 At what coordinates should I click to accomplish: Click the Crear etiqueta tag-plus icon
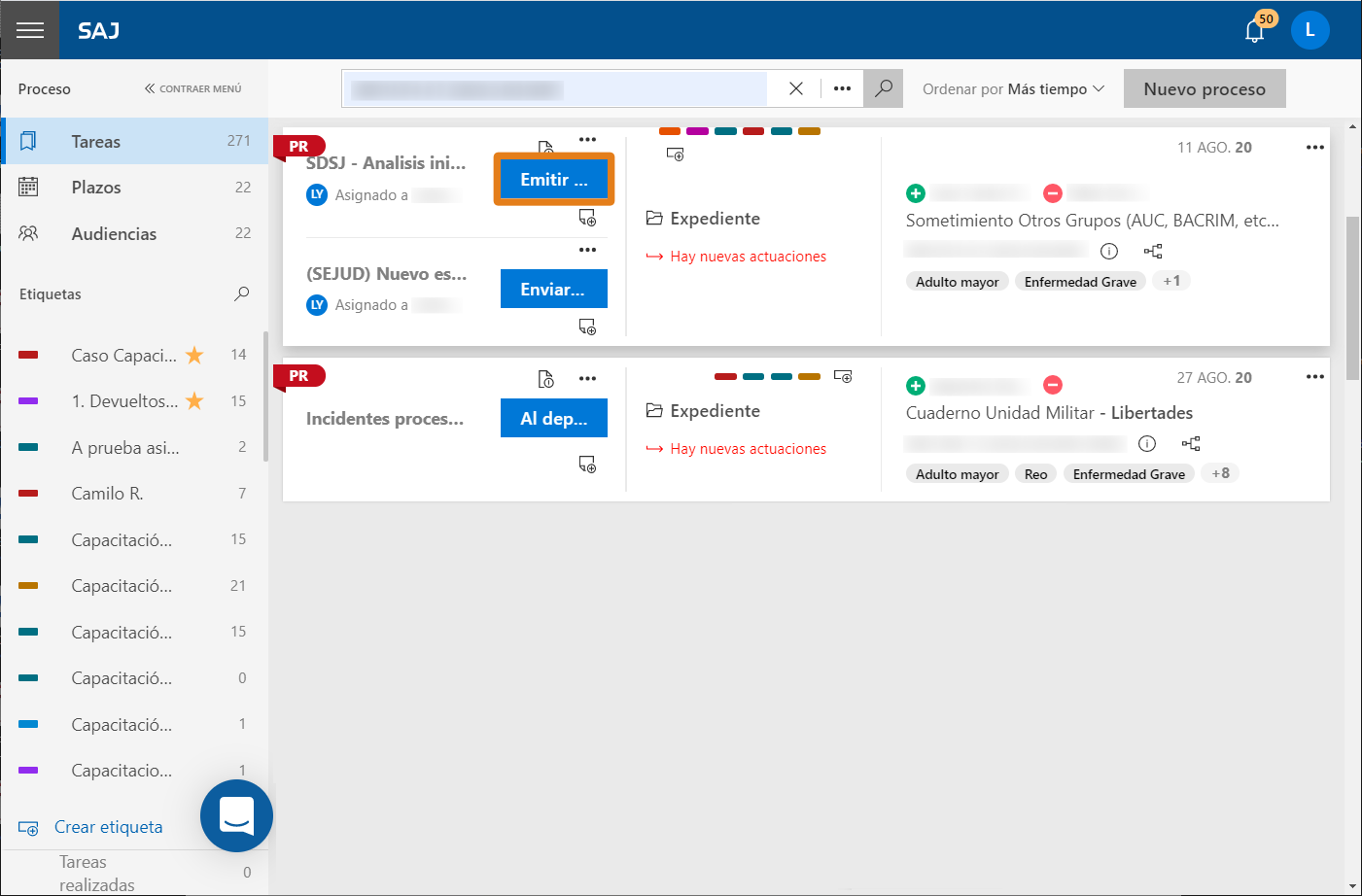pos(28,828)
